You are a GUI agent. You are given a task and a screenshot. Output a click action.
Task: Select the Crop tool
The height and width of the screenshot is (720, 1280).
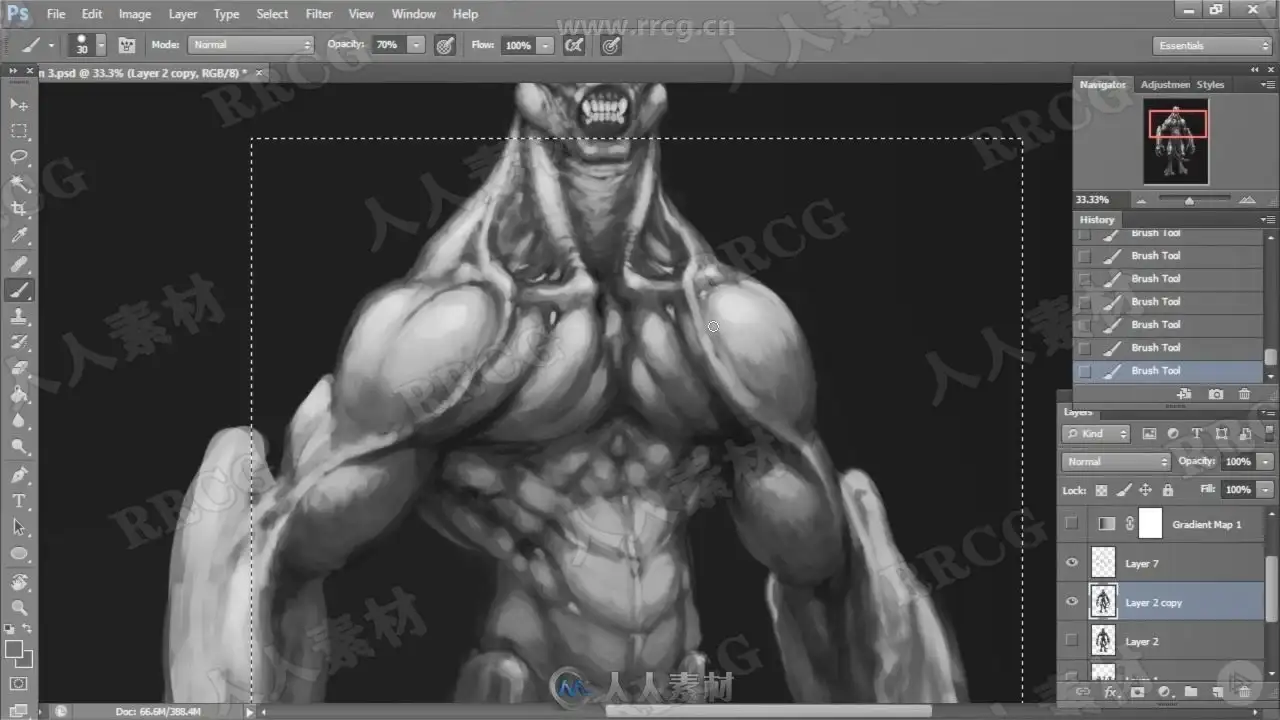19,210
